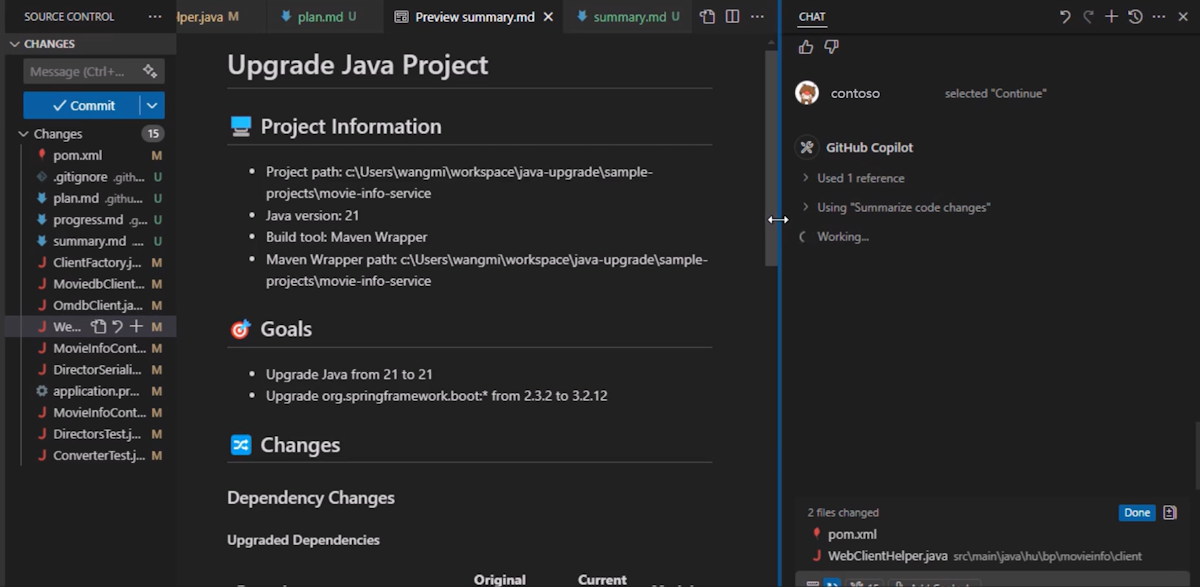
Task: View all edits diff icon beside Done
Action: coord(1170,513)
